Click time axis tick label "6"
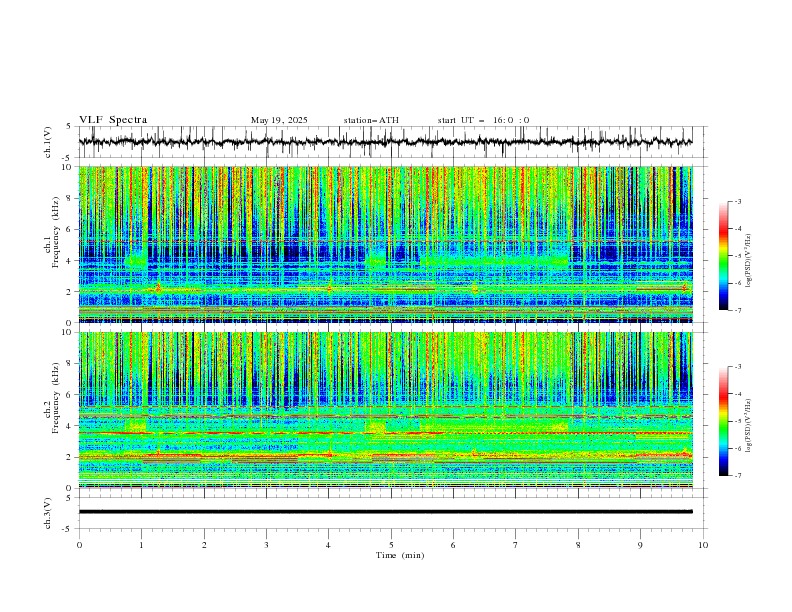The image size is (792, 612). pos(454,545)
